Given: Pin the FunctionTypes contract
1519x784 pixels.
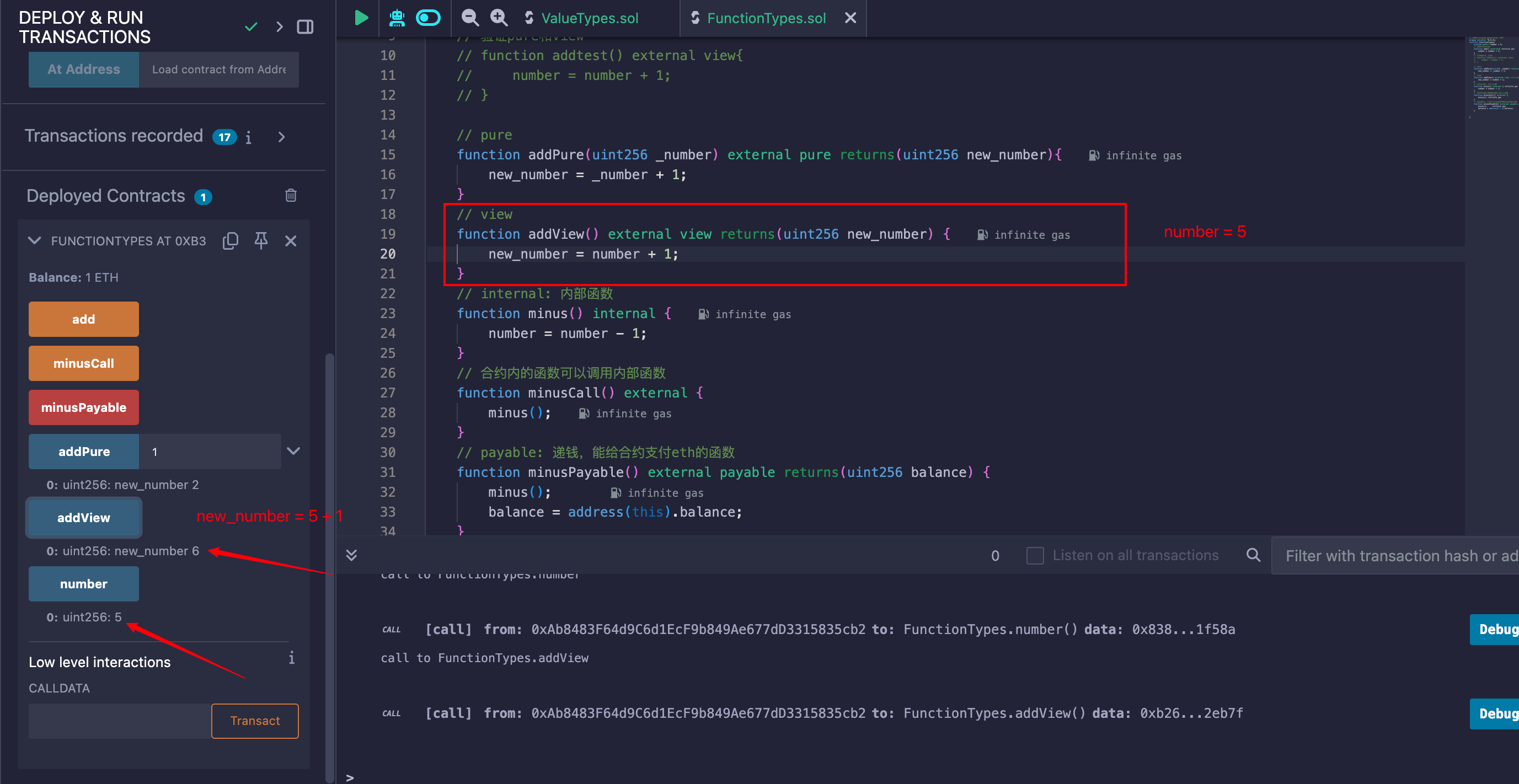Looking at the screenshot, I should [261, 240].
